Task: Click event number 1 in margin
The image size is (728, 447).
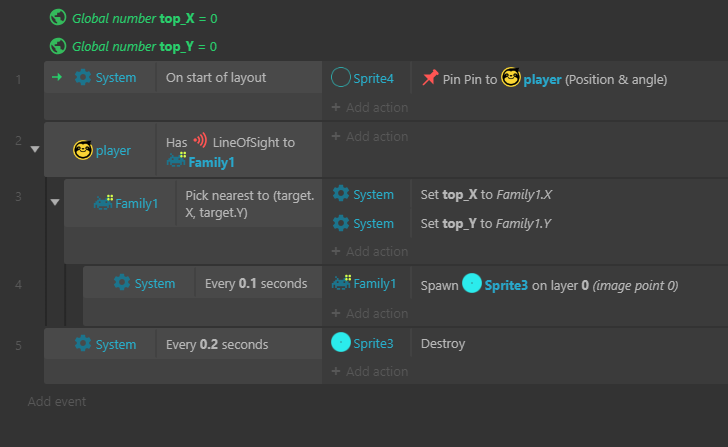Action: [19, 79]
